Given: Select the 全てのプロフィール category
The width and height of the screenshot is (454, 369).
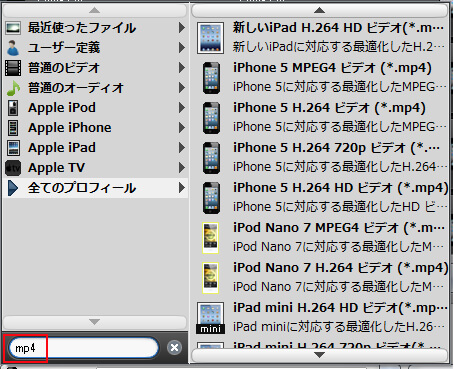Looking at the screenshot, I should click(x=95, y=188).
